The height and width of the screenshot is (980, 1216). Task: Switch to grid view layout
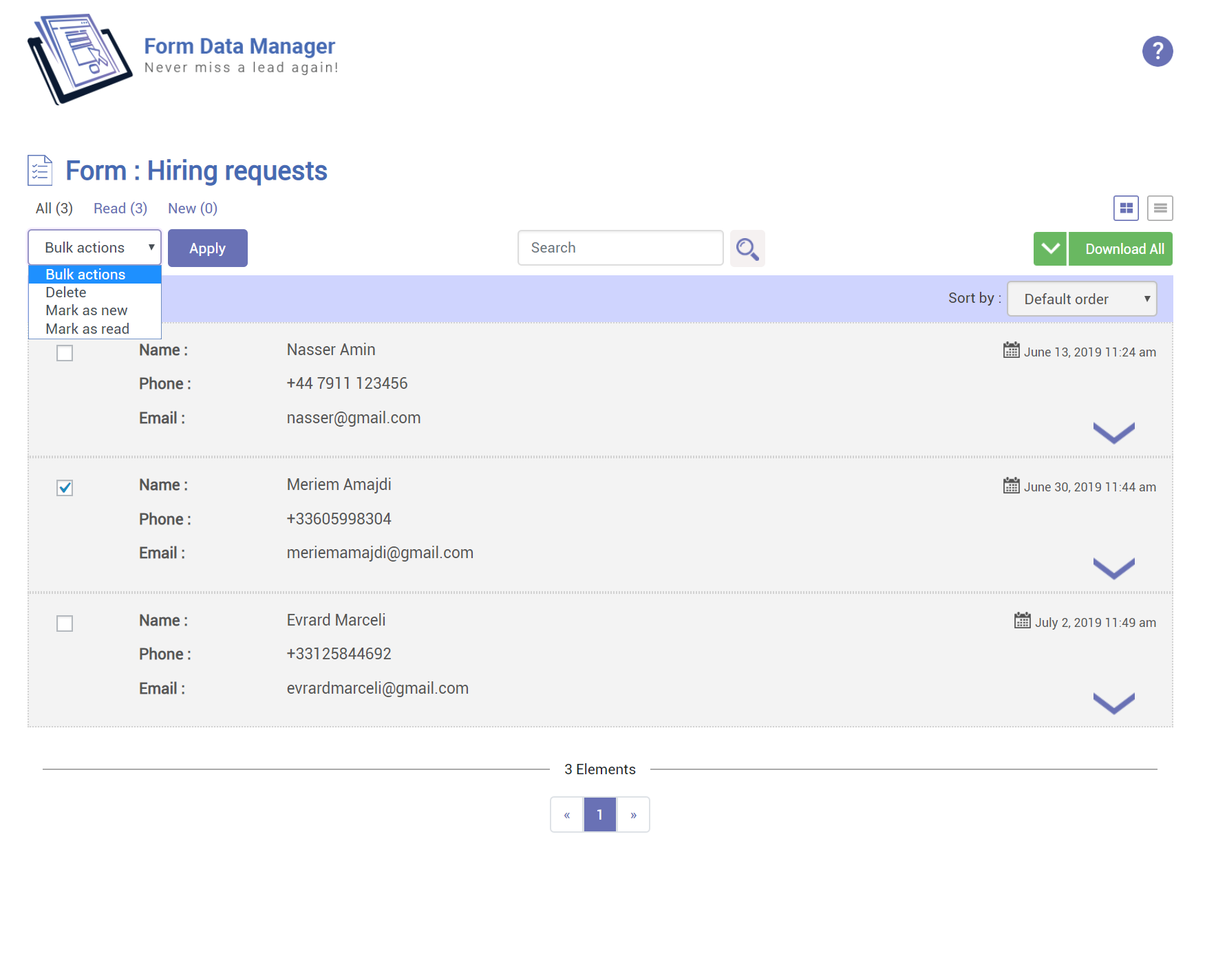1126,209
